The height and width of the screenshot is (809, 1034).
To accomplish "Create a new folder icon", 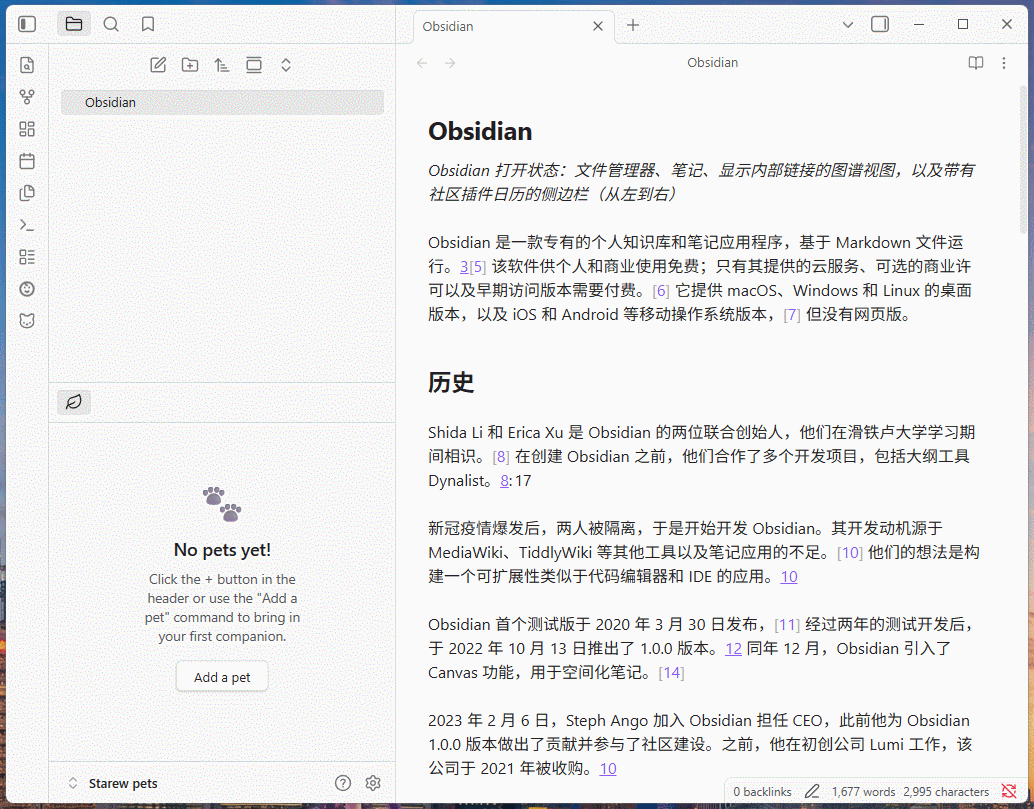I will point(190,65).
